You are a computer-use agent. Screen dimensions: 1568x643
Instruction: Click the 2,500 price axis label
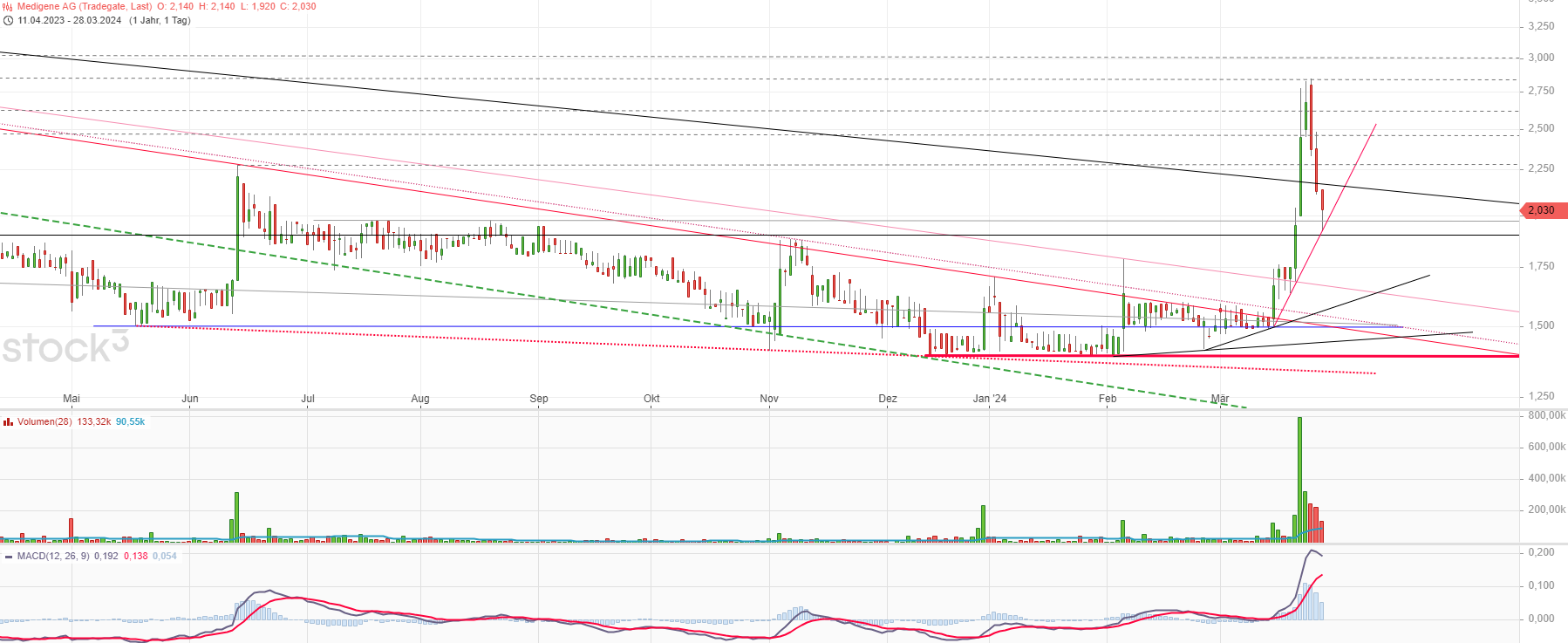(x=1541, y=128)
